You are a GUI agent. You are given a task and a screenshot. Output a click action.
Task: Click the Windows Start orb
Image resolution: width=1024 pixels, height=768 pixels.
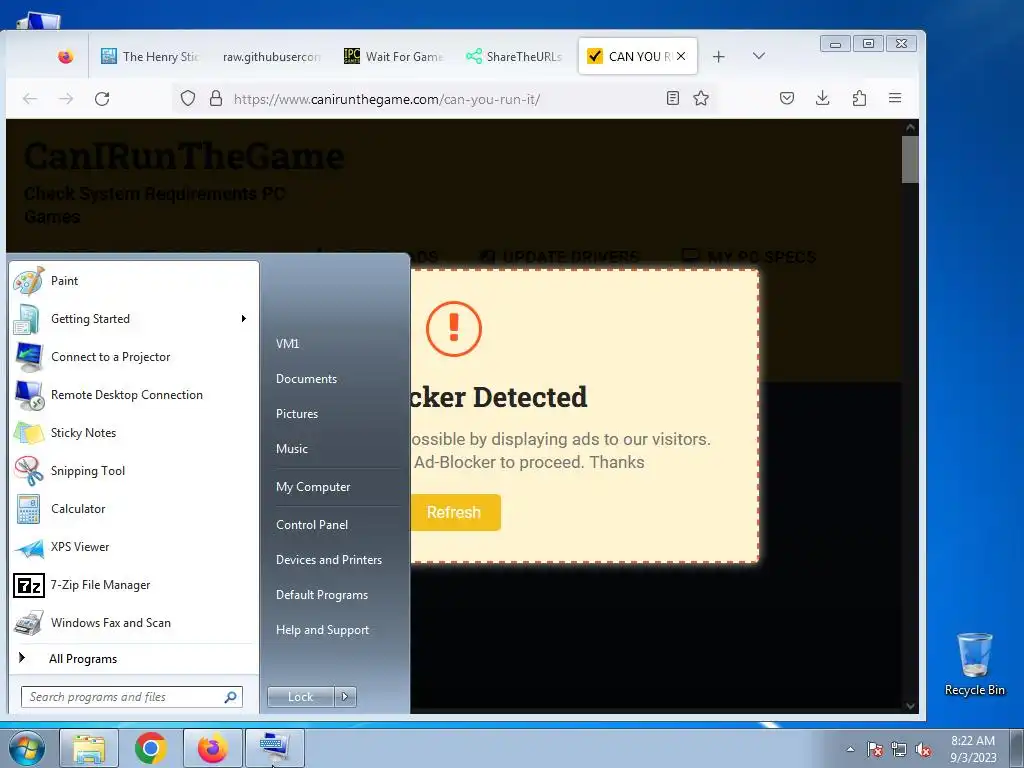tap(26, 748)
